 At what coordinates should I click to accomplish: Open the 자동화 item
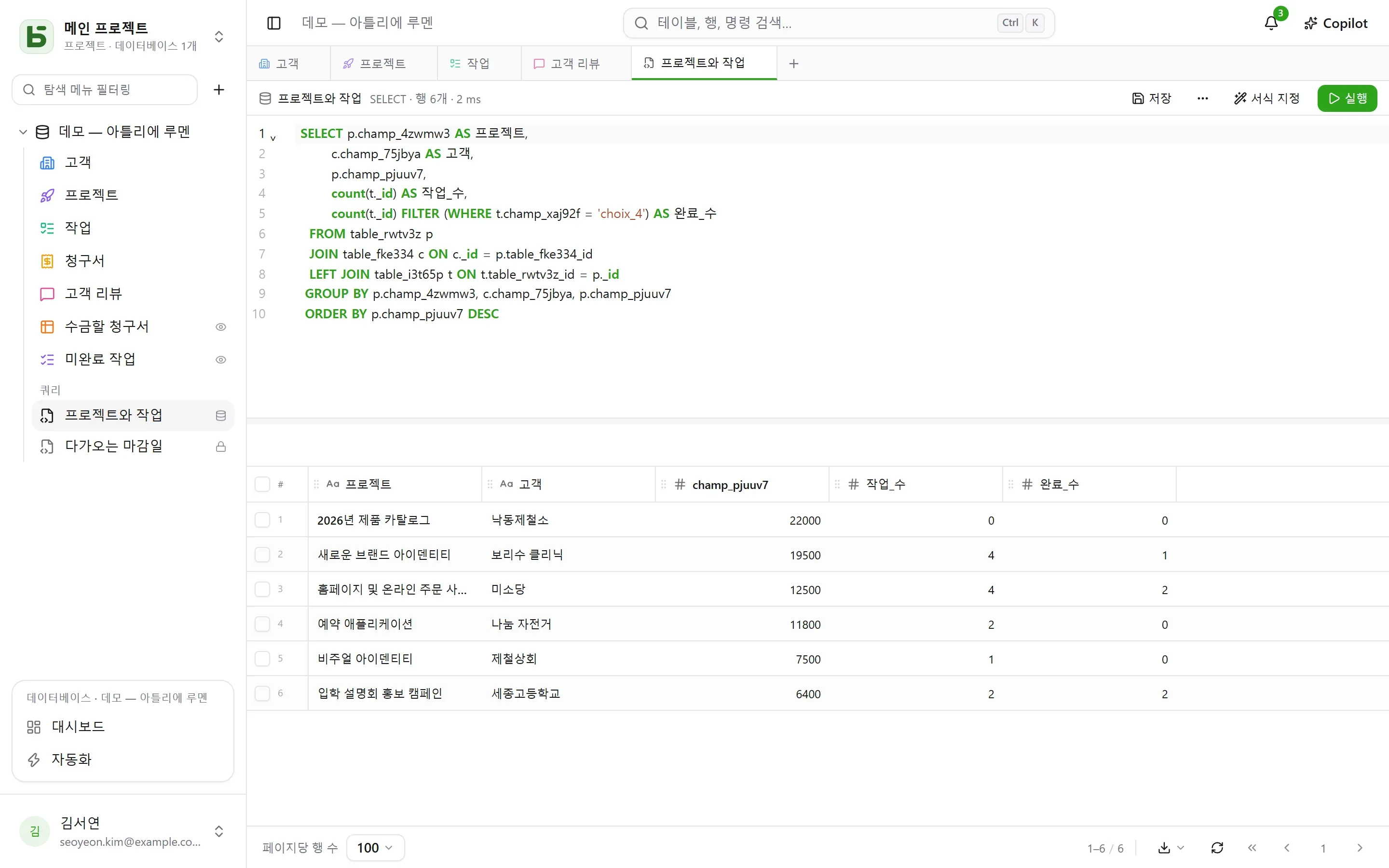123,759
